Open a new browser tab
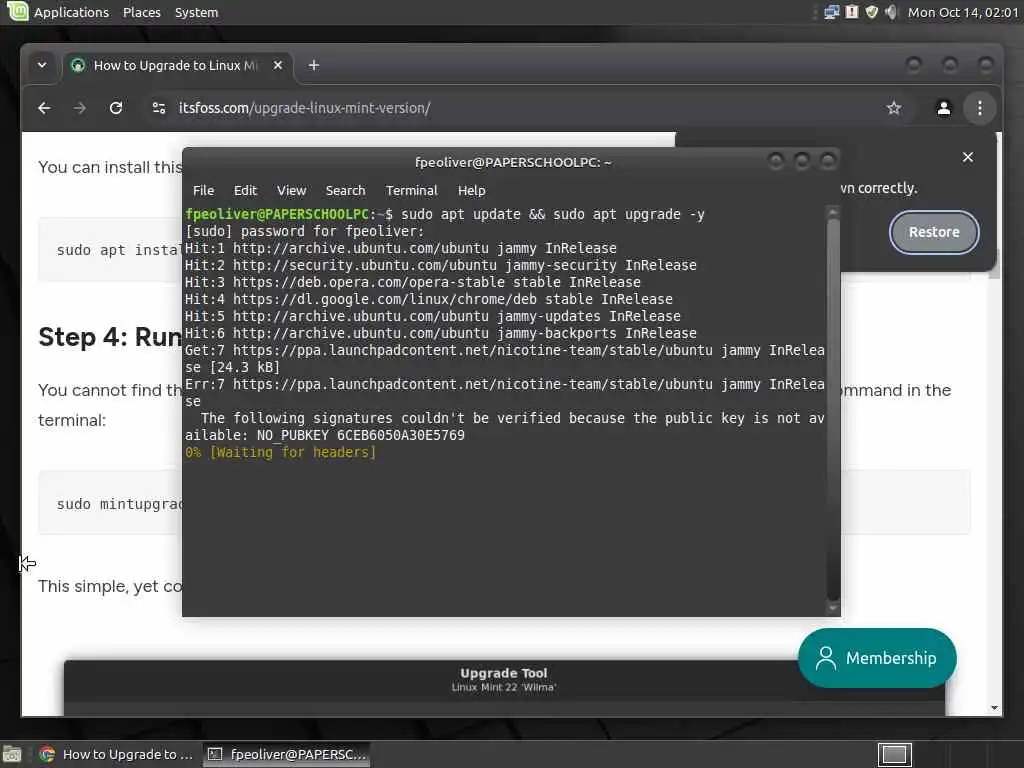 [313, 65]
